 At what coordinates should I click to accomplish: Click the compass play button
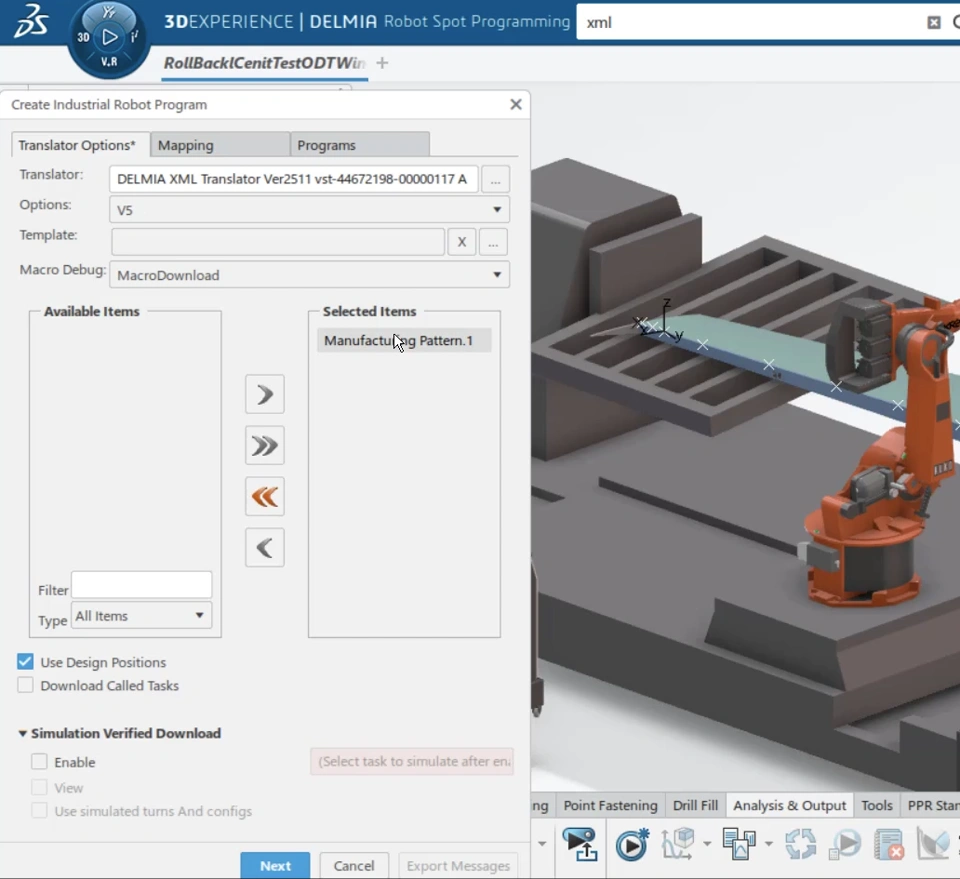(x=110, y=37)
